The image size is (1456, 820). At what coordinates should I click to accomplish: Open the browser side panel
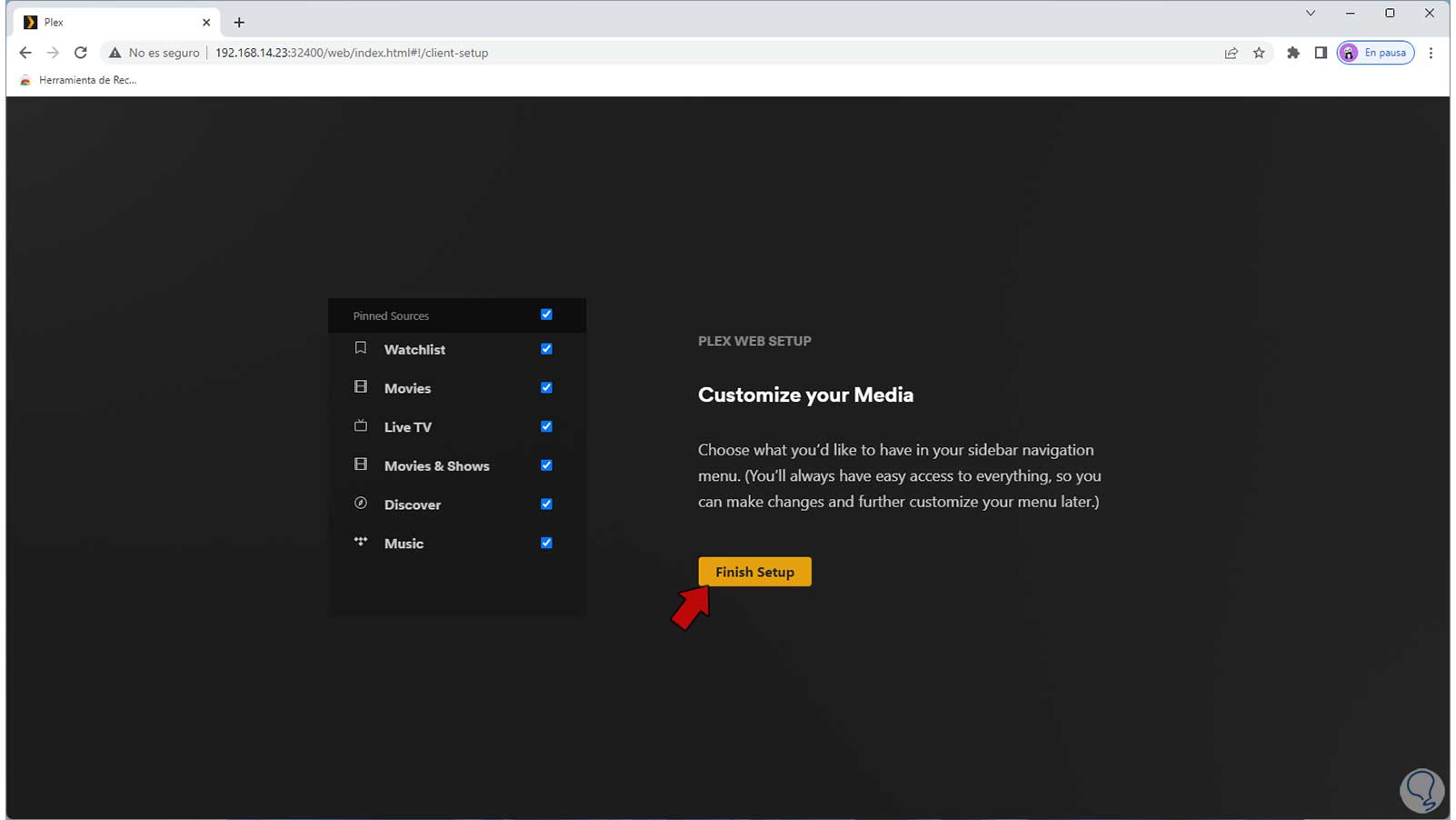(1321, 53)
